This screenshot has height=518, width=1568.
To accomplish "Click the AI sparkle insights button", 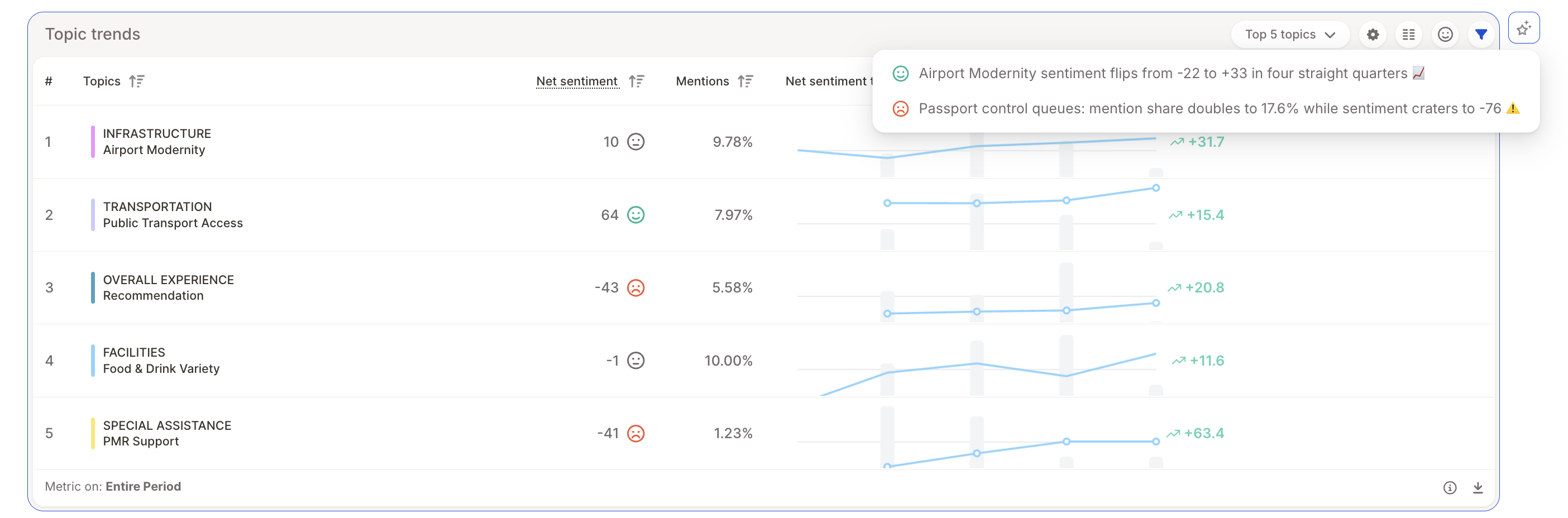I will [1523, 28].
